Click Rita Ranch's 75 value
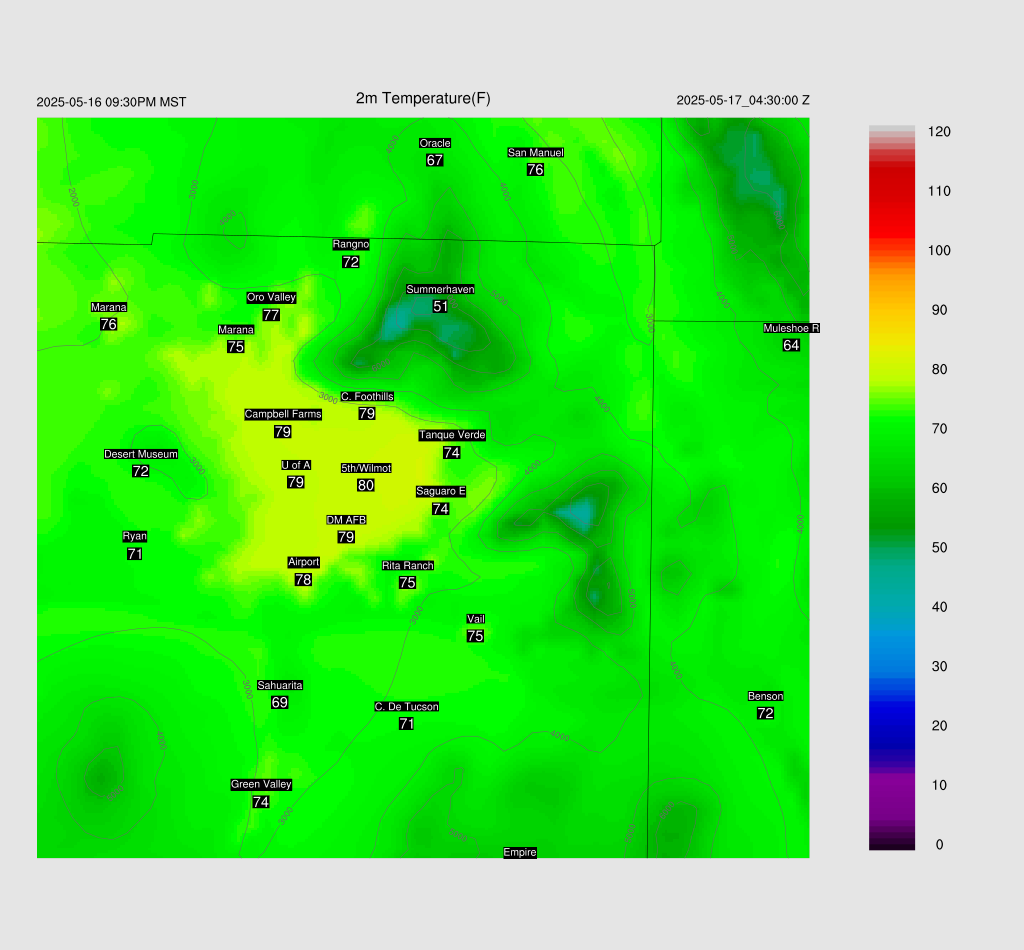The height and width of the screenshot is (950, 1024). click(x=408, y=582)
